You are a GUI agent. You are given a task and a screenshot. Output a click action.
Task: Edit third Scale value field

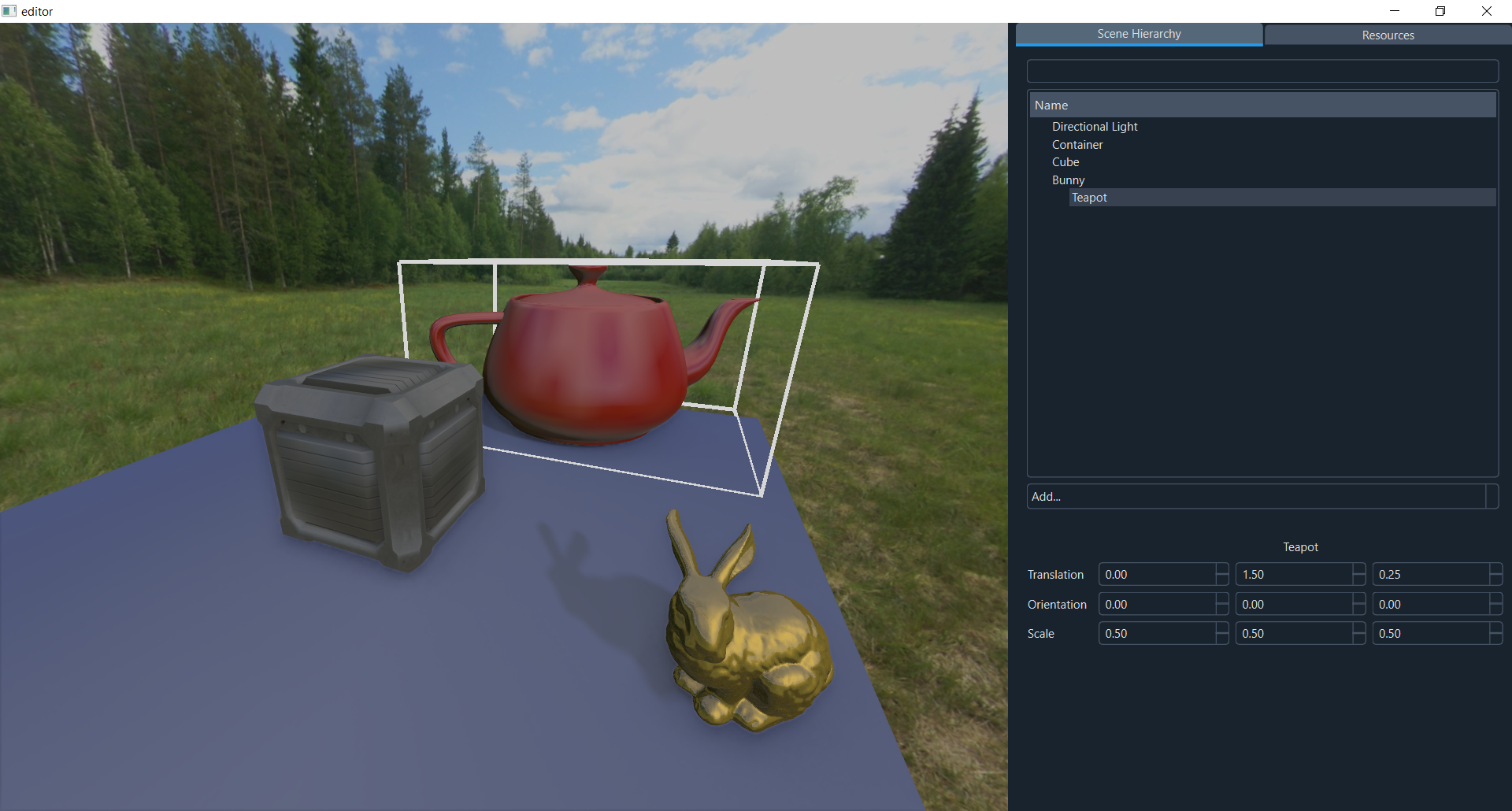(1431, 634)
